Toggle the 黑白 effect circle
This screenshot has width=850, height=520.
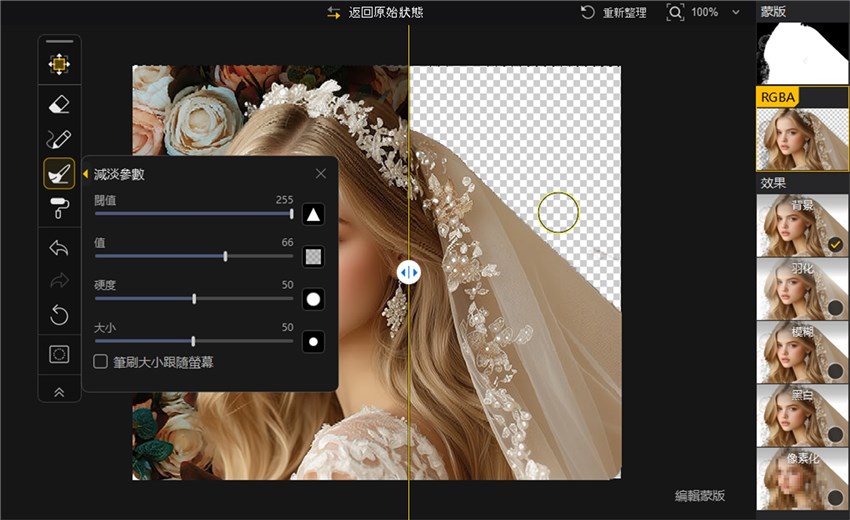tap(835, 434)
